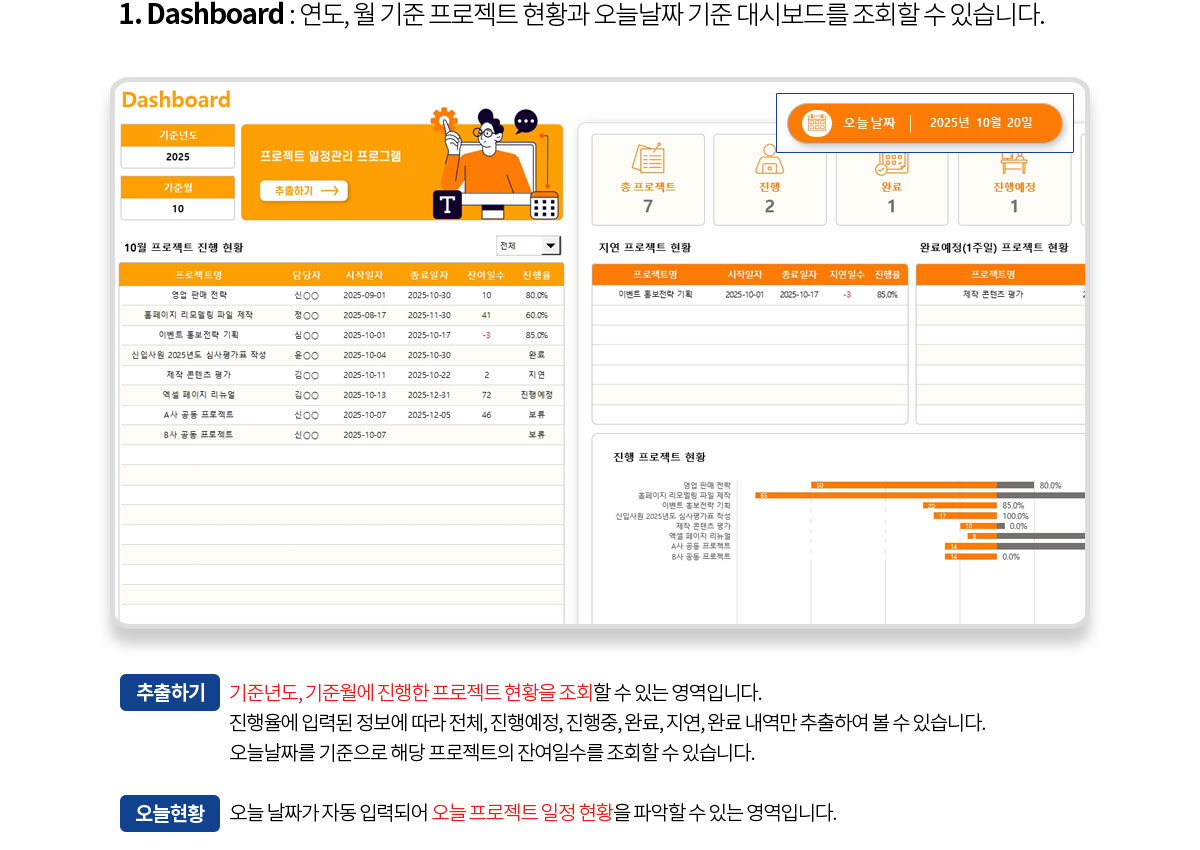Click the 진행 count 2
The height and width of the screenshot is (850, 1200).
tap(769, 206)
